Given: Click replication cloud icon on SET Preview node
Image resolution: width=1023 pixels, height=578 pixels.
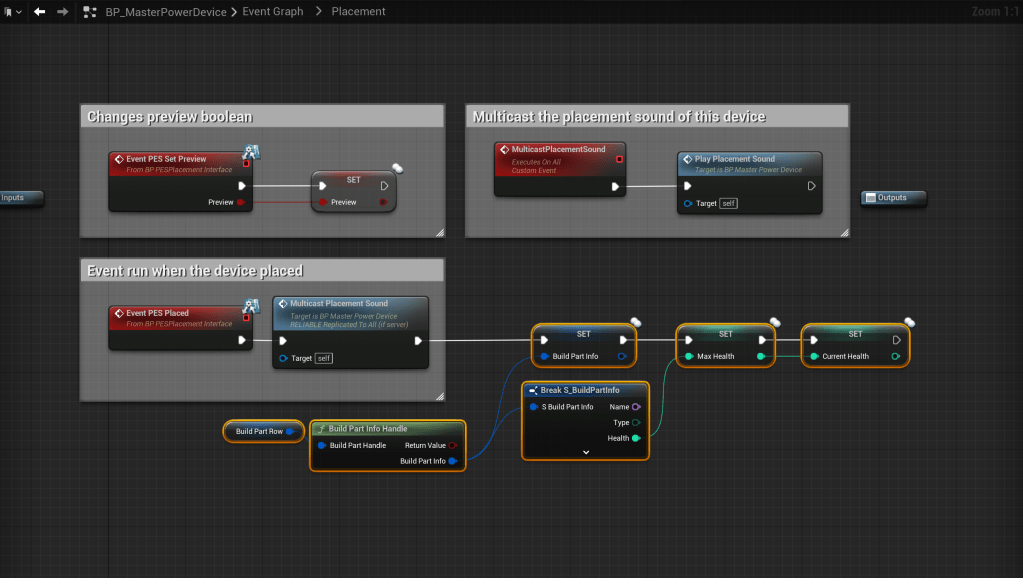Looking at the screenshot, I should (x=397, y=169).
